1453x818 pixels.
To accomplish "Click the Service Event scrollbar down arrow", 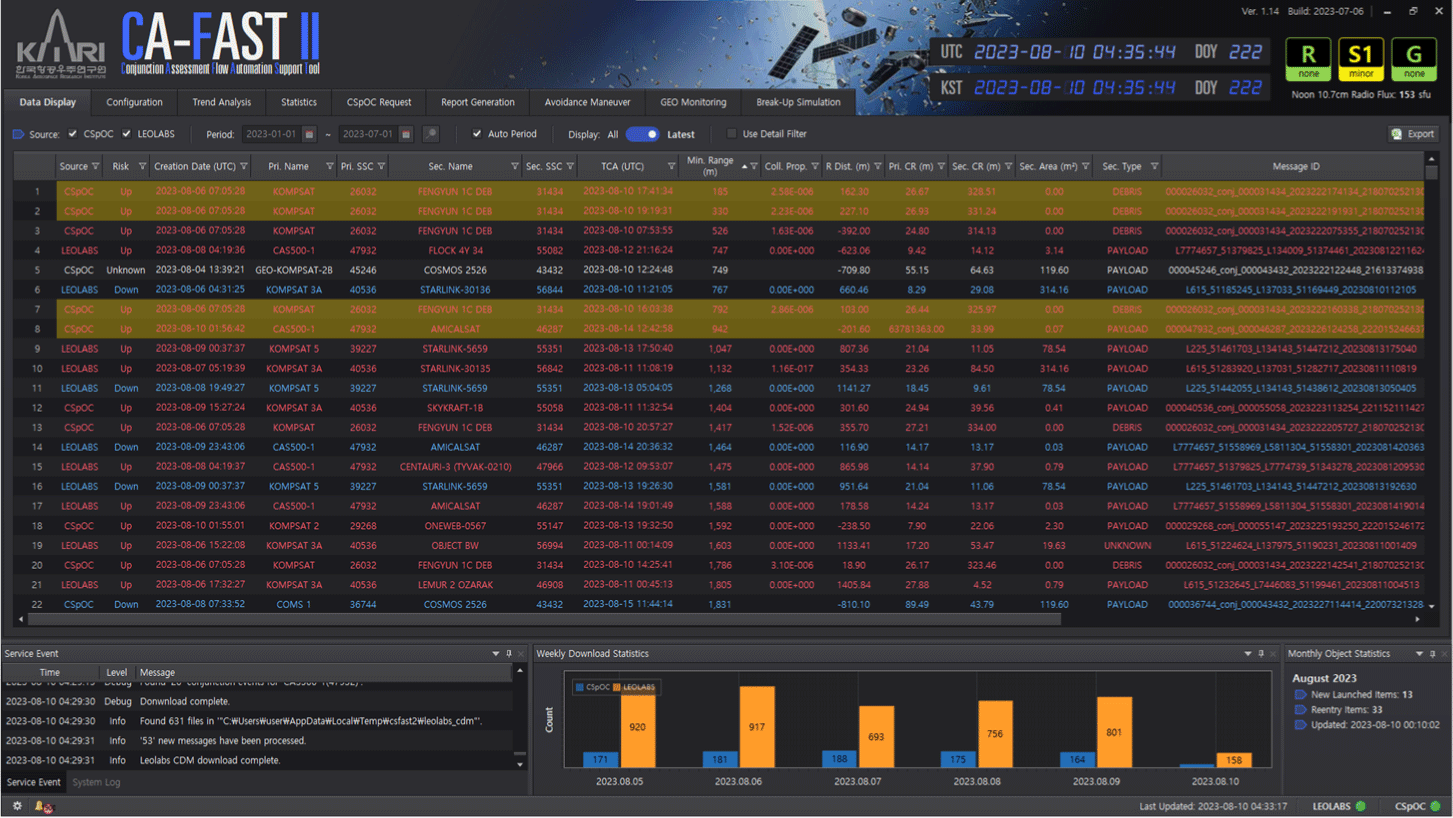I will click(520, 764).
